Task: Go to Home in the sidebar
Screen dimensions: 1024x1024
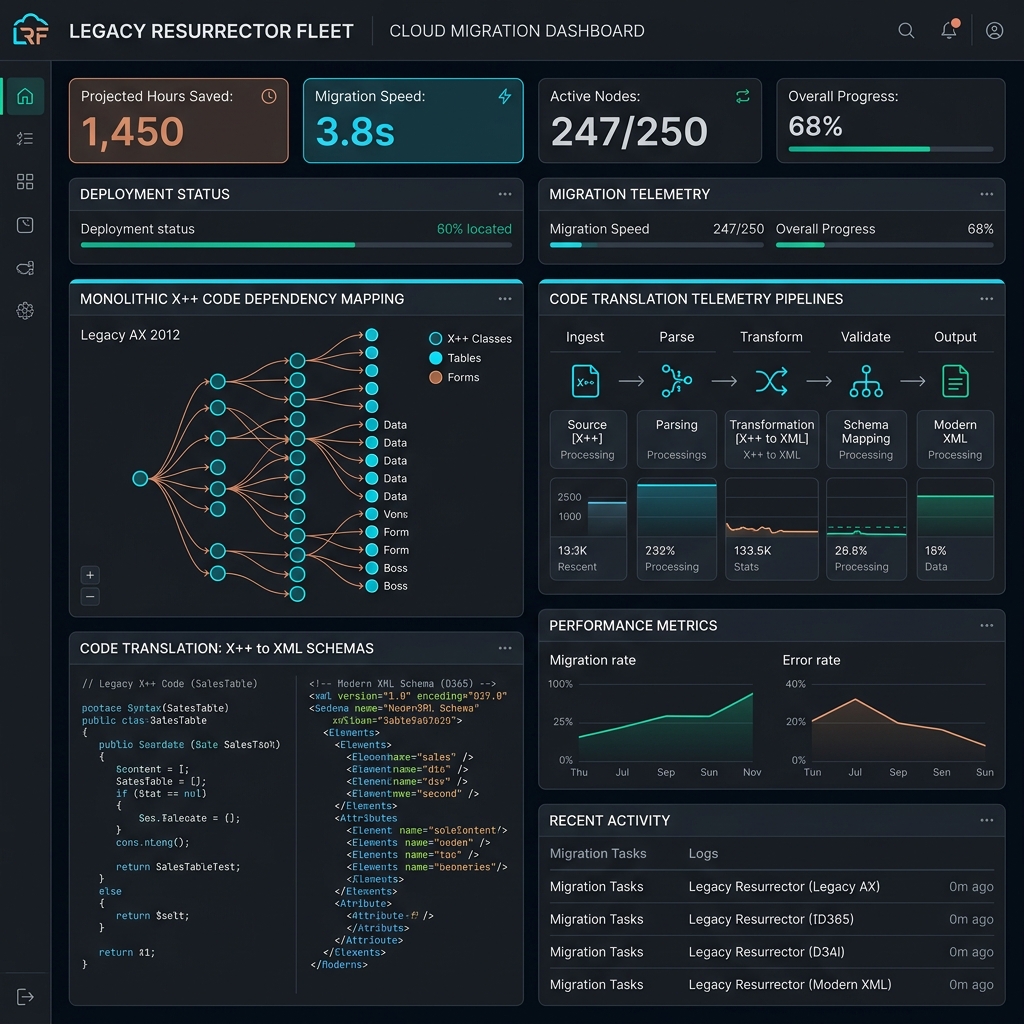Action: (x=25, y=96)
